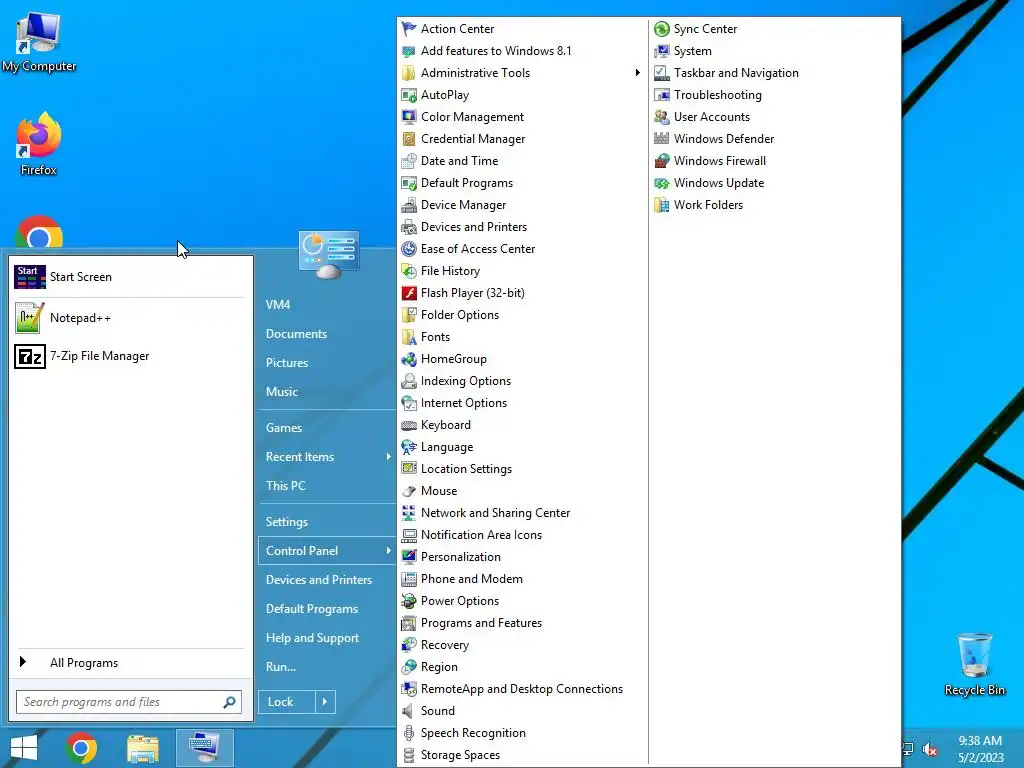The width and height of the screenshot is (1024, 768).
Task: Open Chrome from the taskbar
Action: pyautogui.click(x=82, y=748)
